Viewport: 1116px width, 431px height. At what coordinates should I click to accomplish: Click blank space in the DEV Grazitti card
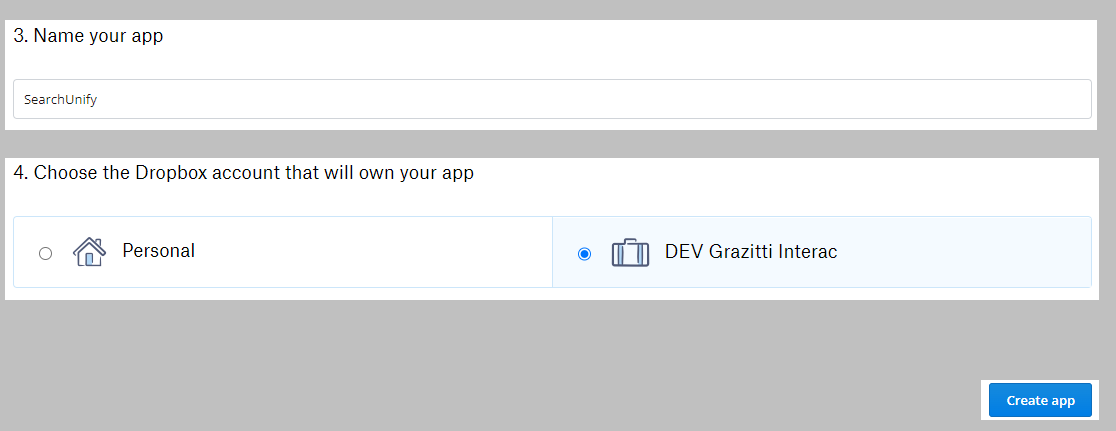[x=960, y=252]
